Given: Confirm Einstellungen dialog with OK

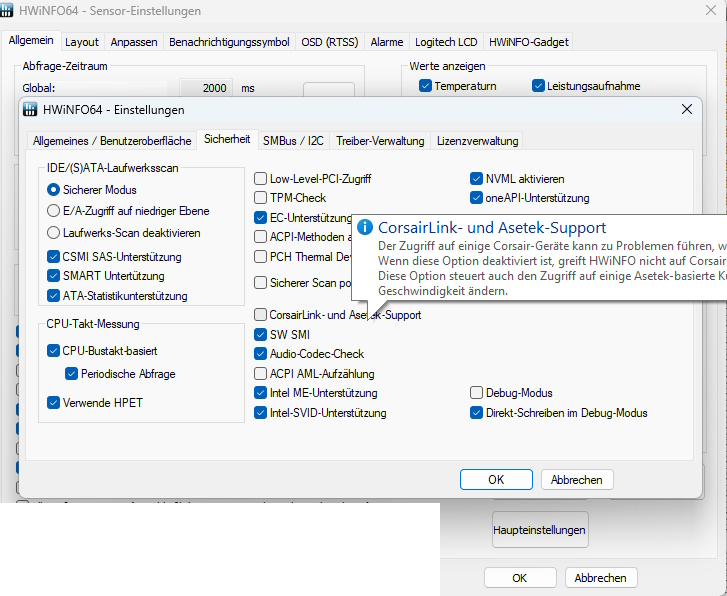Looking at the screenshot, I should click(x=496, y=480).
